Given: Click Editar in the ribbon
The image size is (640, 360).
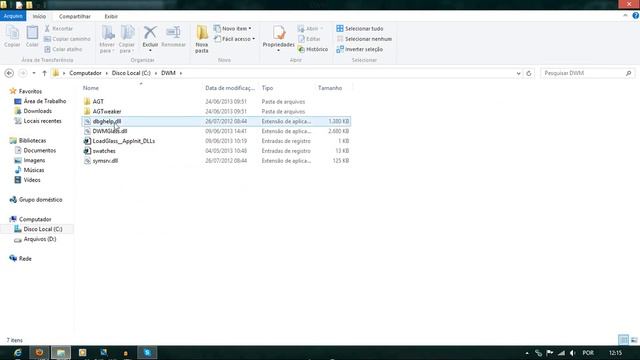Looking at the screenshot, I should [x=309, y=39].
